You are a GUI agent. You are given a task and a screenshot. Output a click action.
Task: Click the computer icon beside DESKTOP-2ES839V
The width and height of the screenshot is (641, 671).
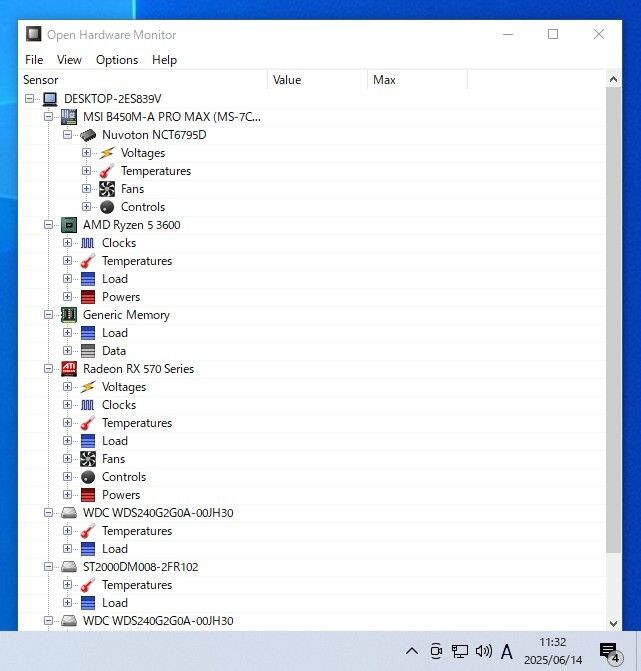pos(50,99)
